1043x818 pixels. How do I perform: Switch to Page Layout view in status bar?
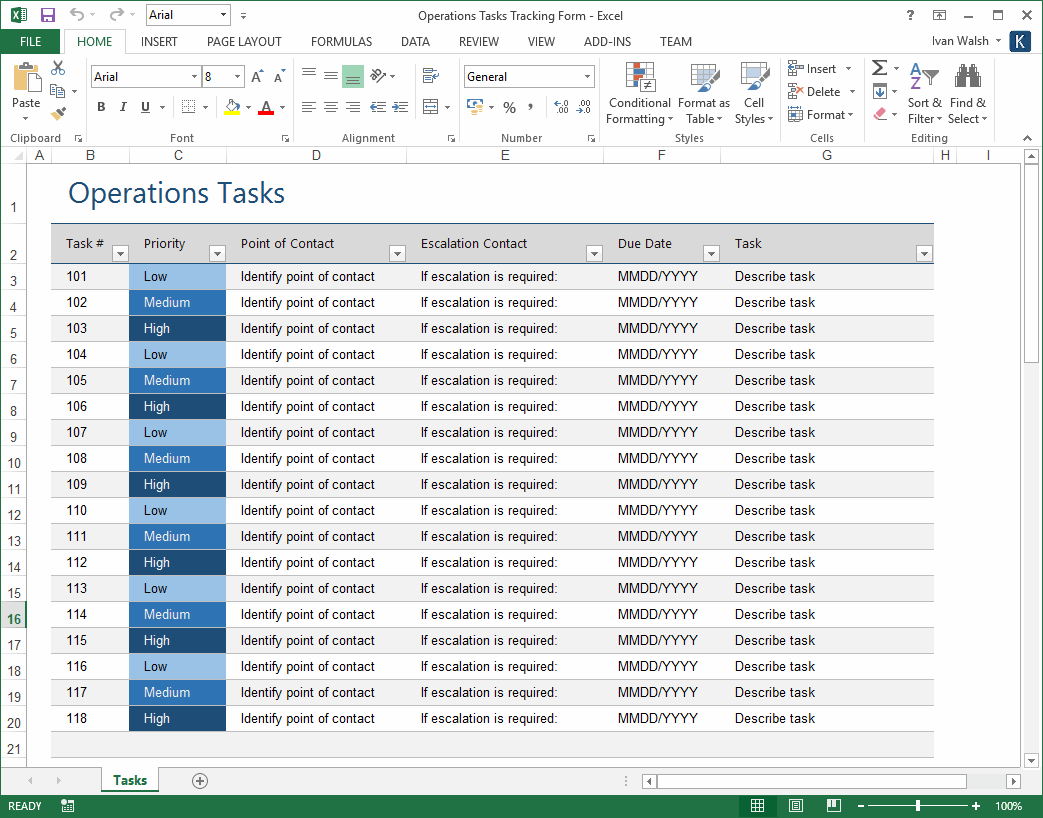click(795, 806)
